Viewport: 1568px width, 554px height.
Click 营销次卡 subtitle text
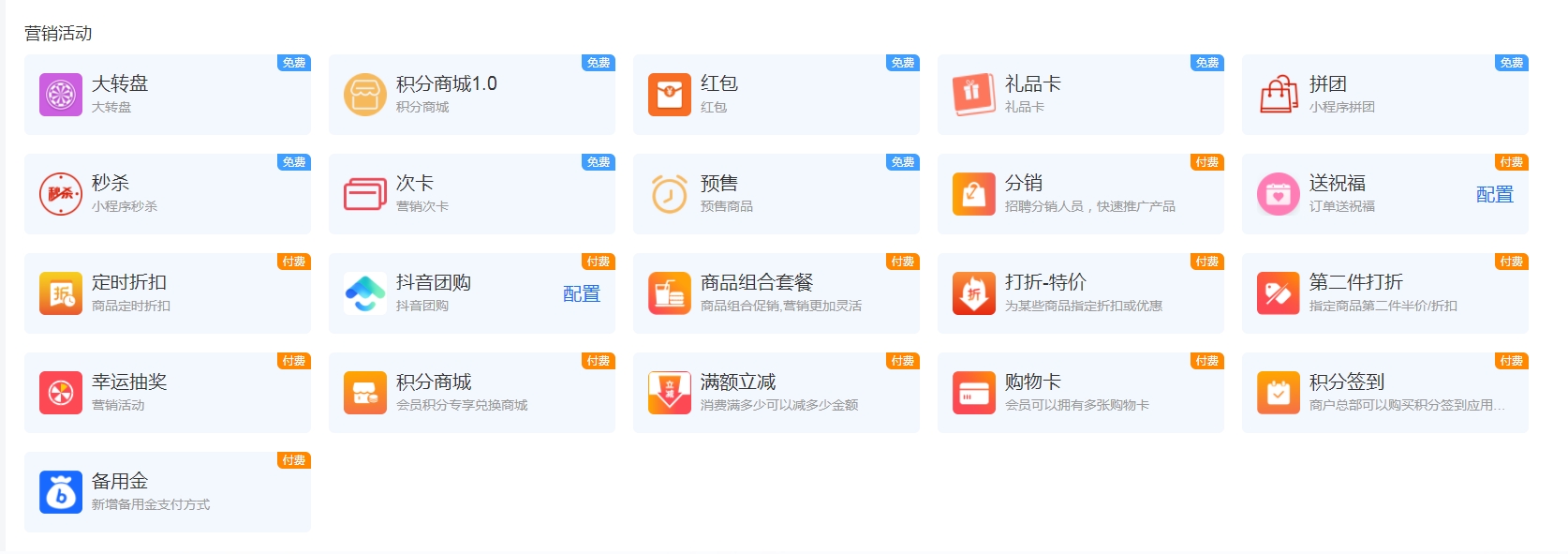pos(422,206)
